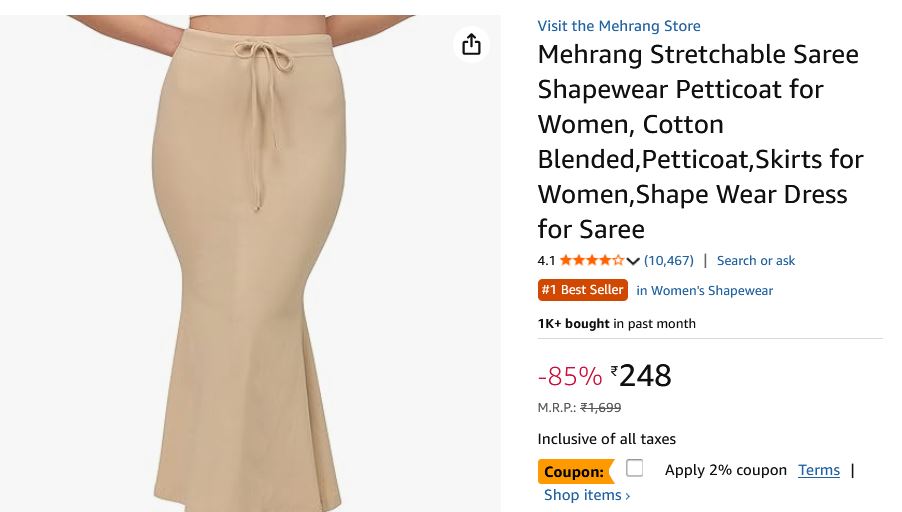This screenshot has width=902, height=512.
Task: Click the -85% discount label
Action: (570, 376)
